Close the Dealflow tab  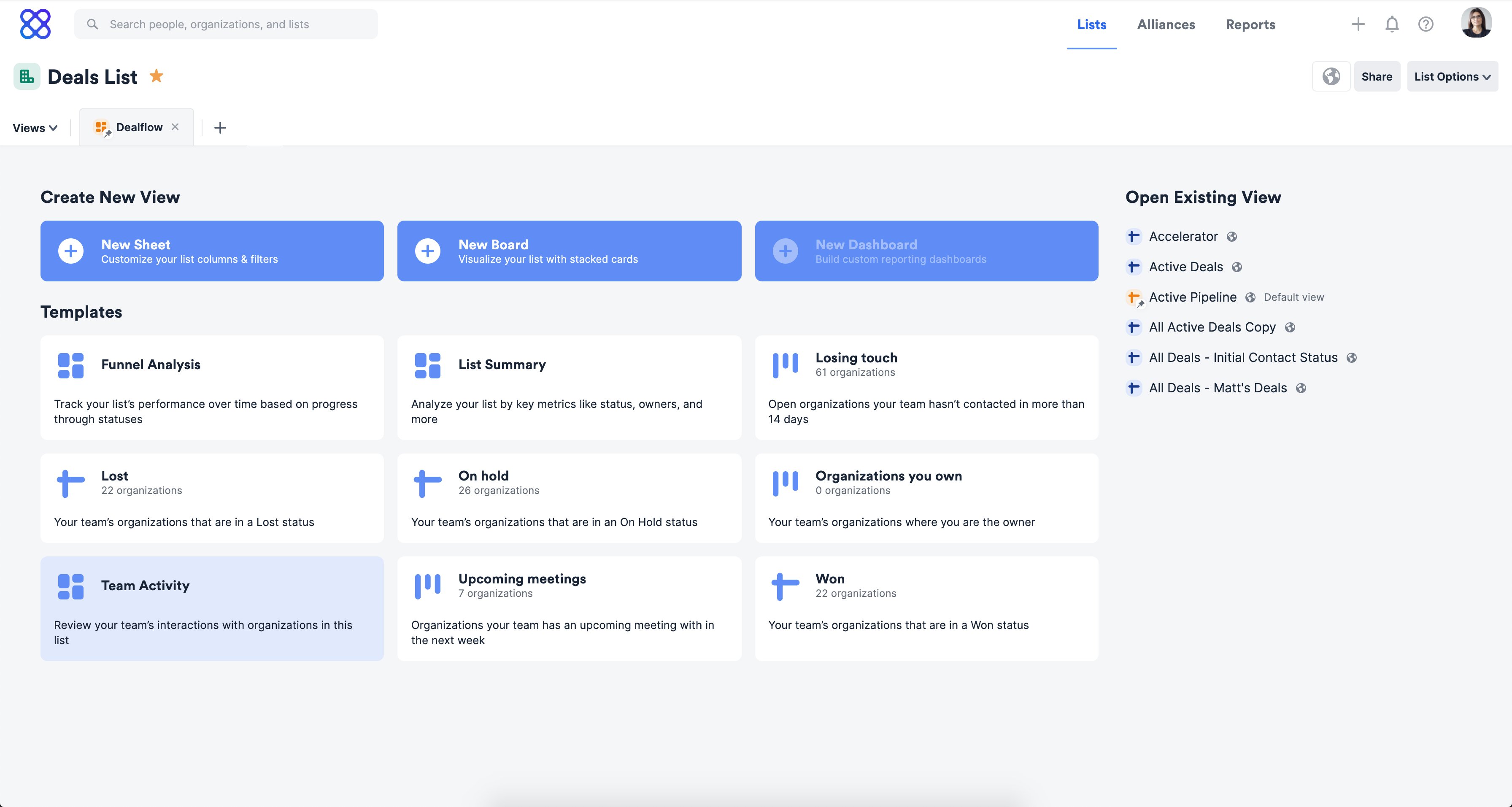(175, 127)
